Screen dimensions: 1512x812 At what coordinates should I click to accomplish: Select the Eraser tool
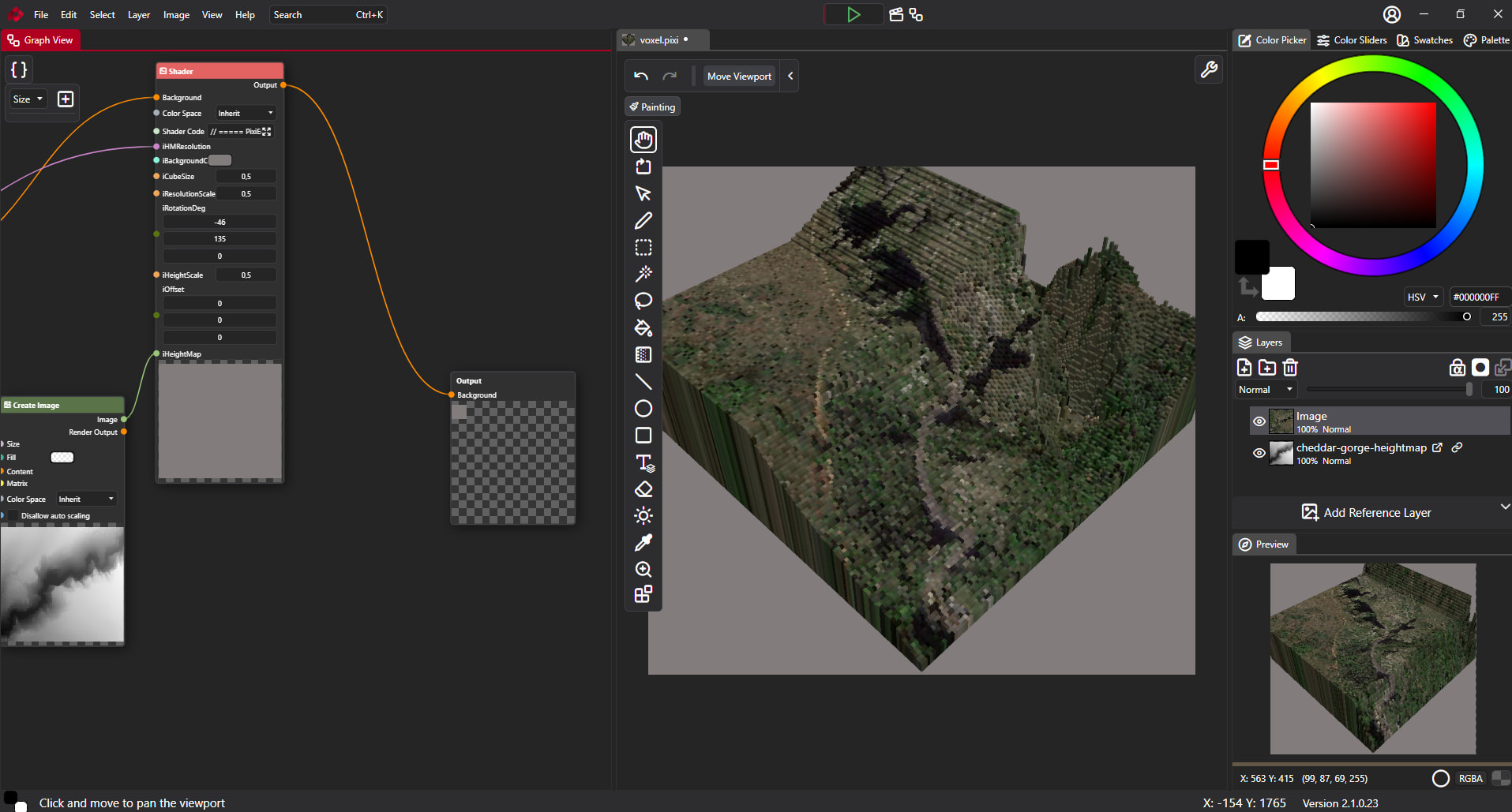643,489
